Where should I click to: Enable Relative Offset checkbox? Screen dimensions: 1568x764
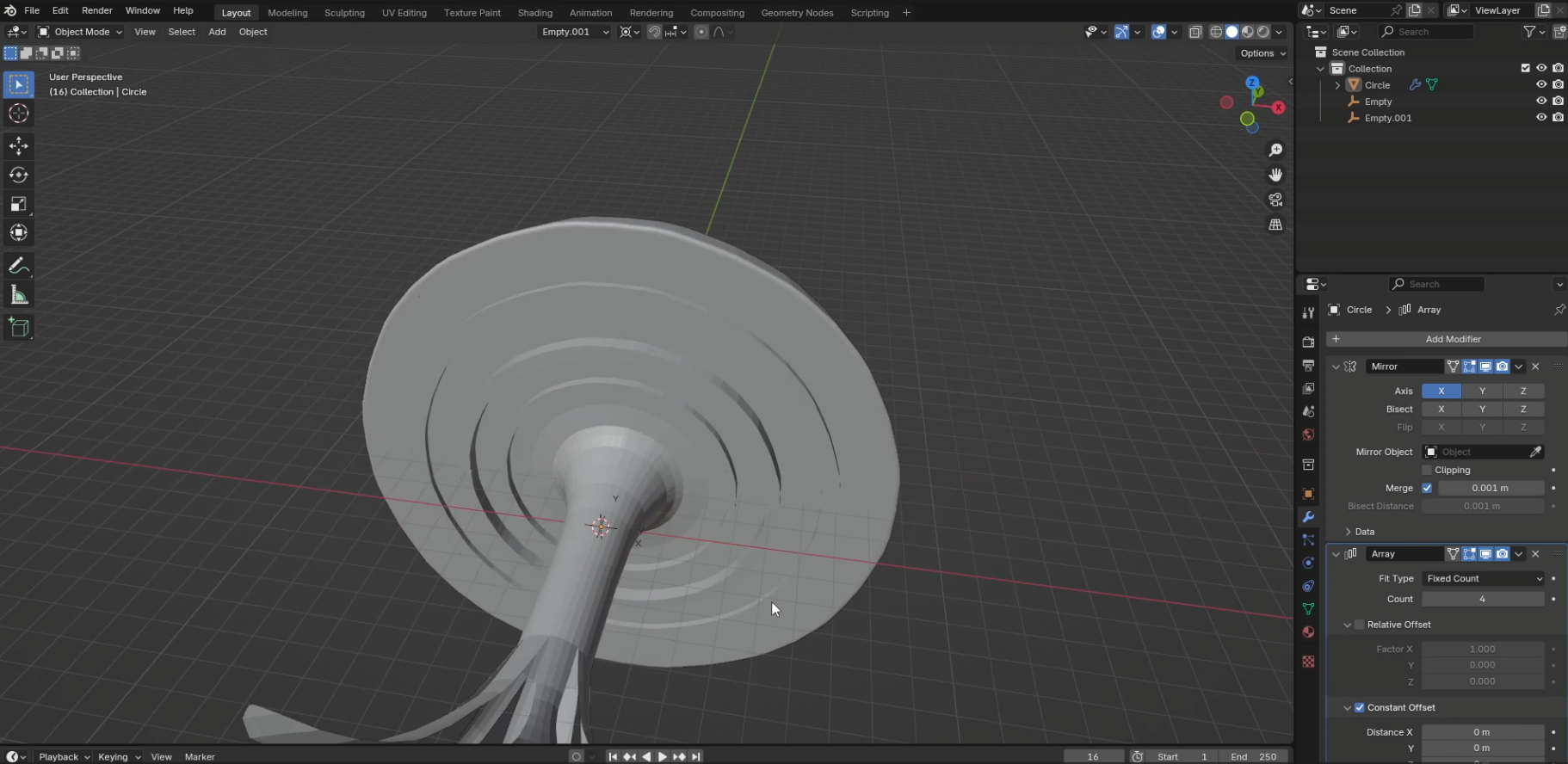[x=1360, y=625]
